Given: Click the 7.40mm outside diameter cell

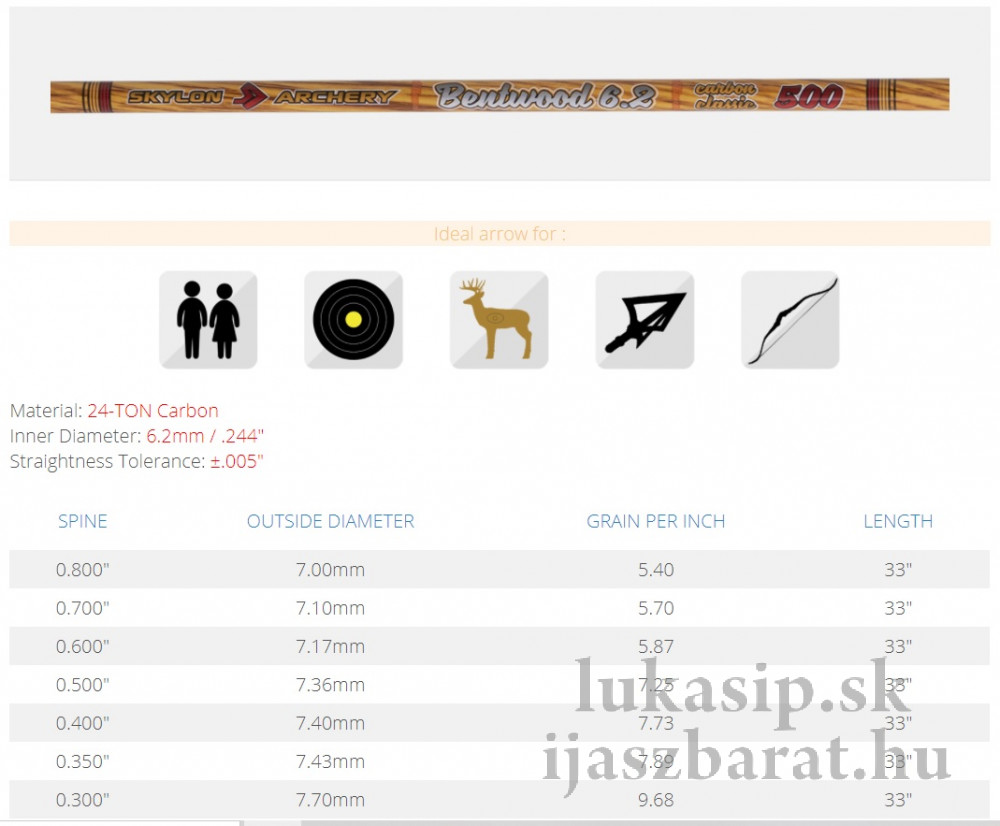Looking at the screenshot, I should (x=330, y=723).
